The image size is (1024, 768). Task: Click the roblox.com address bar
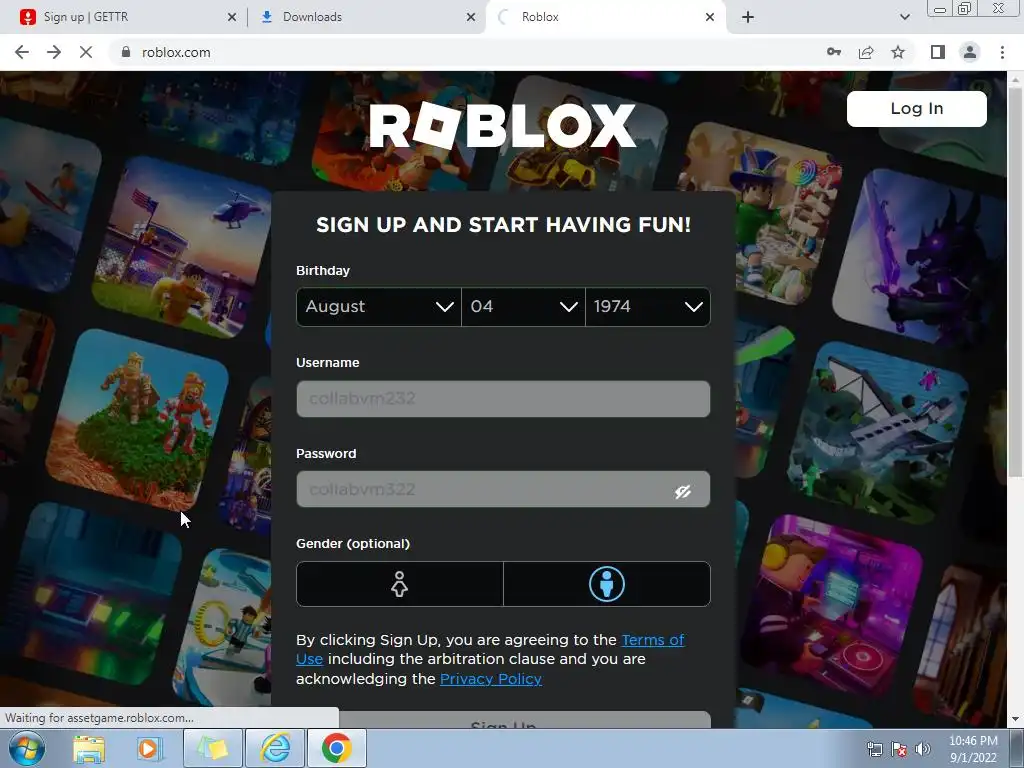click(x=457, y=52)
